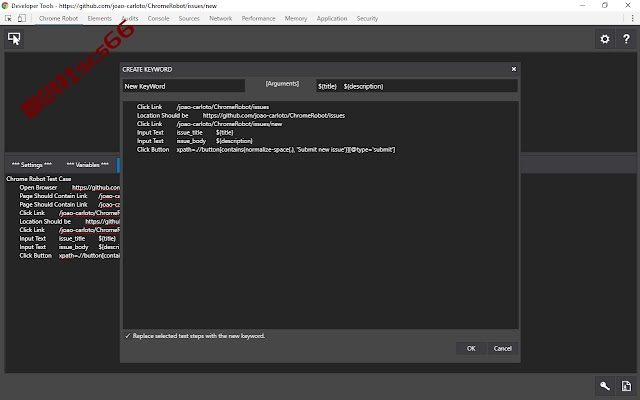Open the help question mark icon
Screen dimensions: 640x400
coord(626,39)
